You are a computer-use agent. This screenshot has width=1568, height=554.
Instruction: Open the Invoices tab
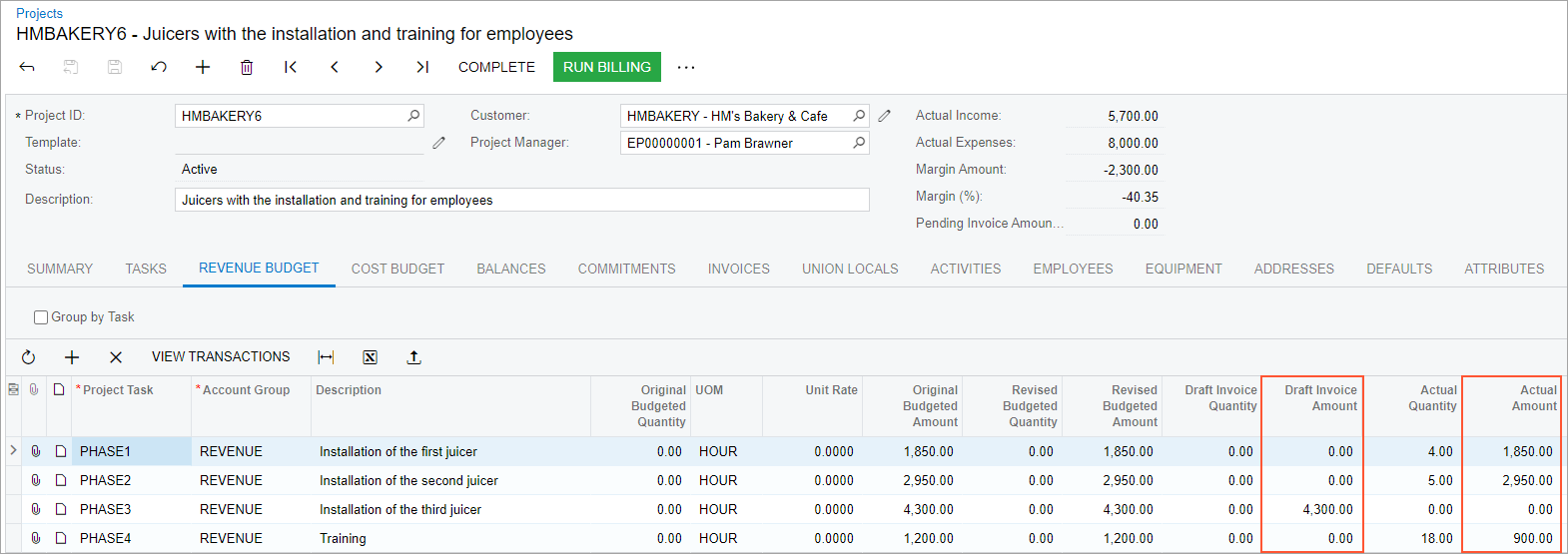pos(738,269)
